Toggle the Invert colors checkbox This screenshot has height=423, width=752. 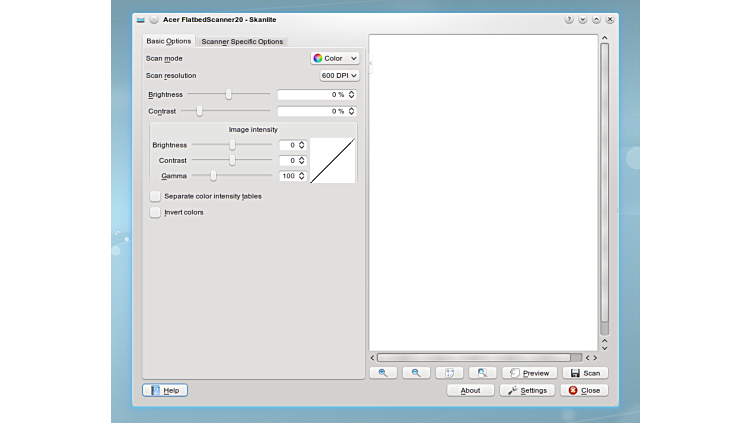tap(155, 212)
